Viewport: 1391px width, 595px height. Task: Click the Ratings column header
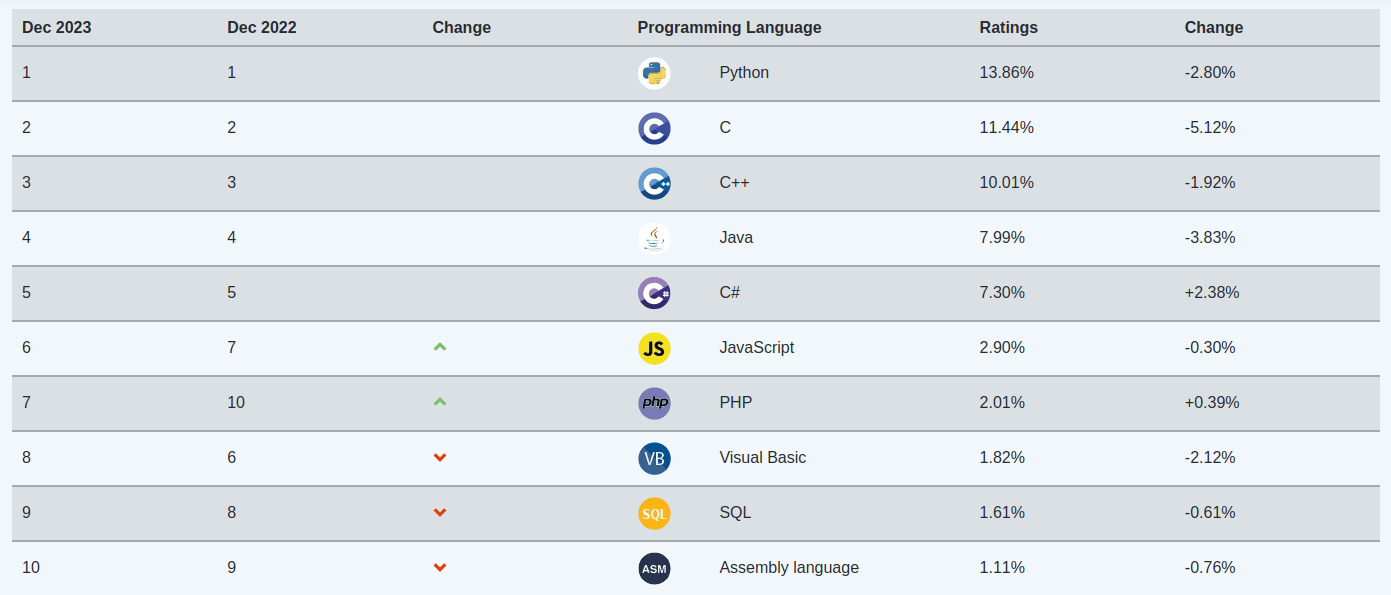[1008, 28]
